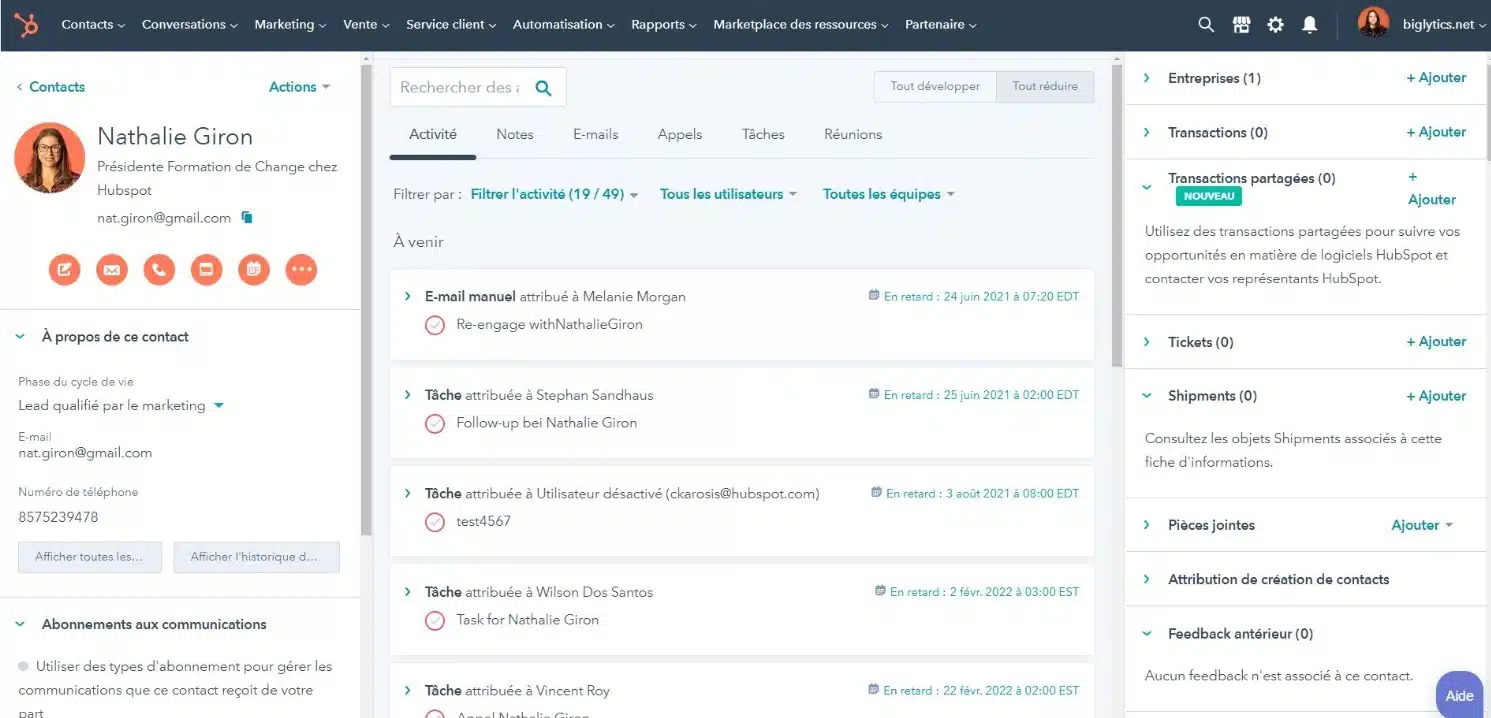Click '+ Ajouter' next to Entreprises (1)

click(1436, 78)
